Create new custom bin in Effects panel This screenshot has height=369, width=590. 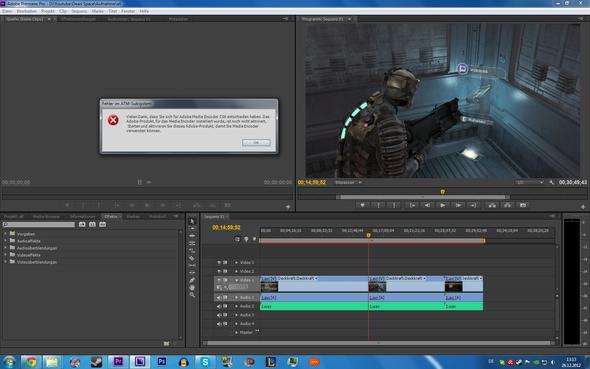coord(166,343)
